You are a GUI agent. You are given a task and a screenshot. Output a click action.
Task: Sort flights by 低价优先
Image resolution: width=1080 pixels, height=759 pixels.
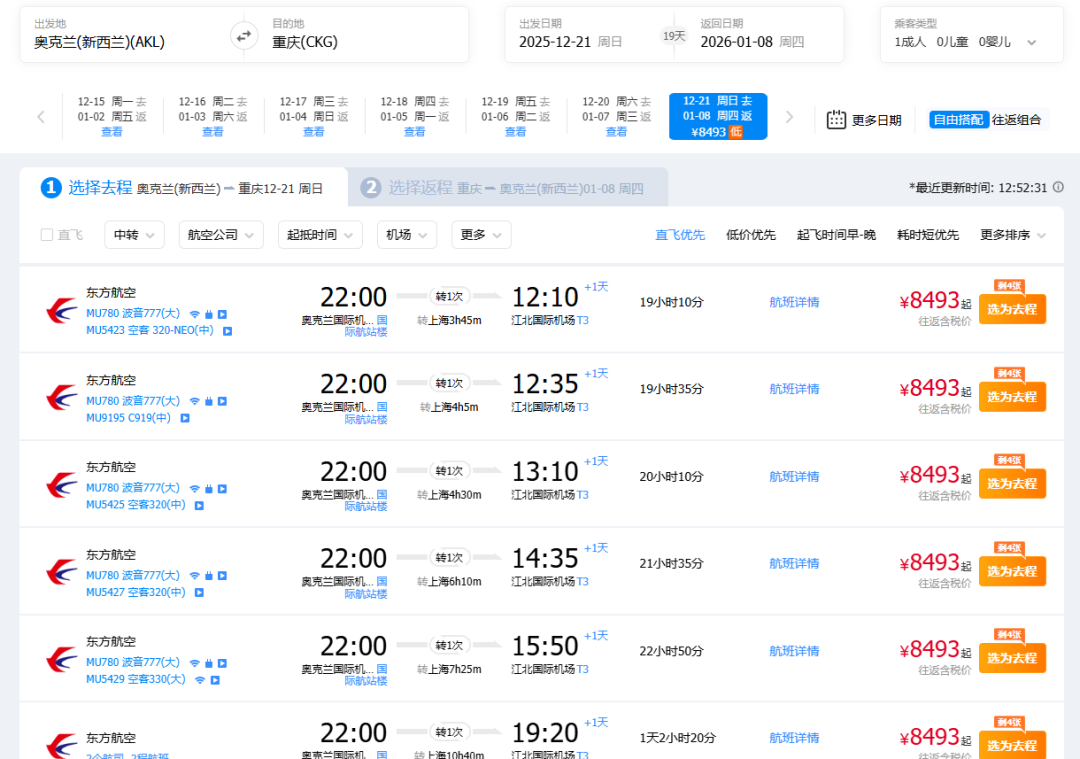click(x=750, y=235)
